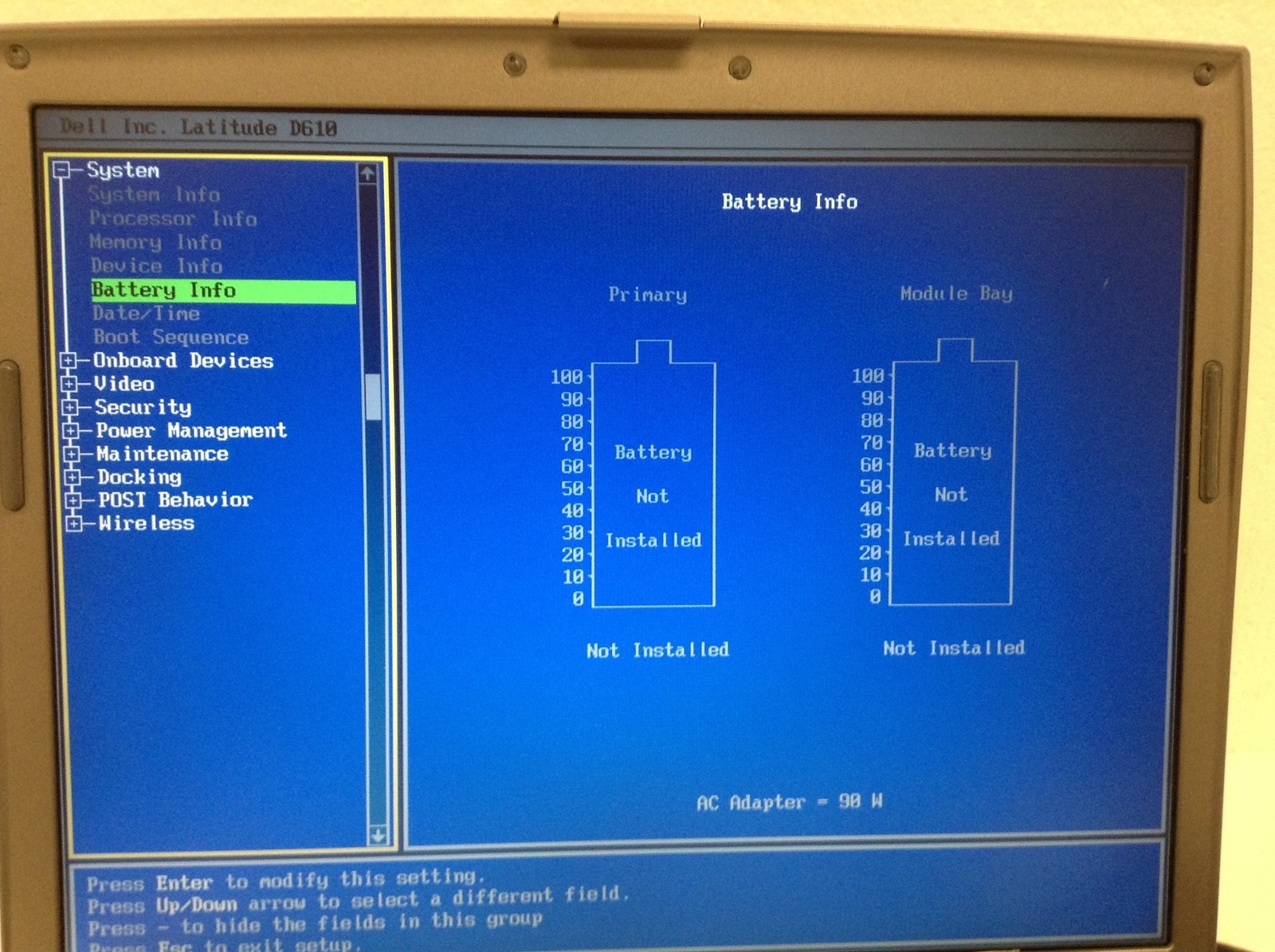
Task: Select Onboard Devices label
Action: (183, 361)
